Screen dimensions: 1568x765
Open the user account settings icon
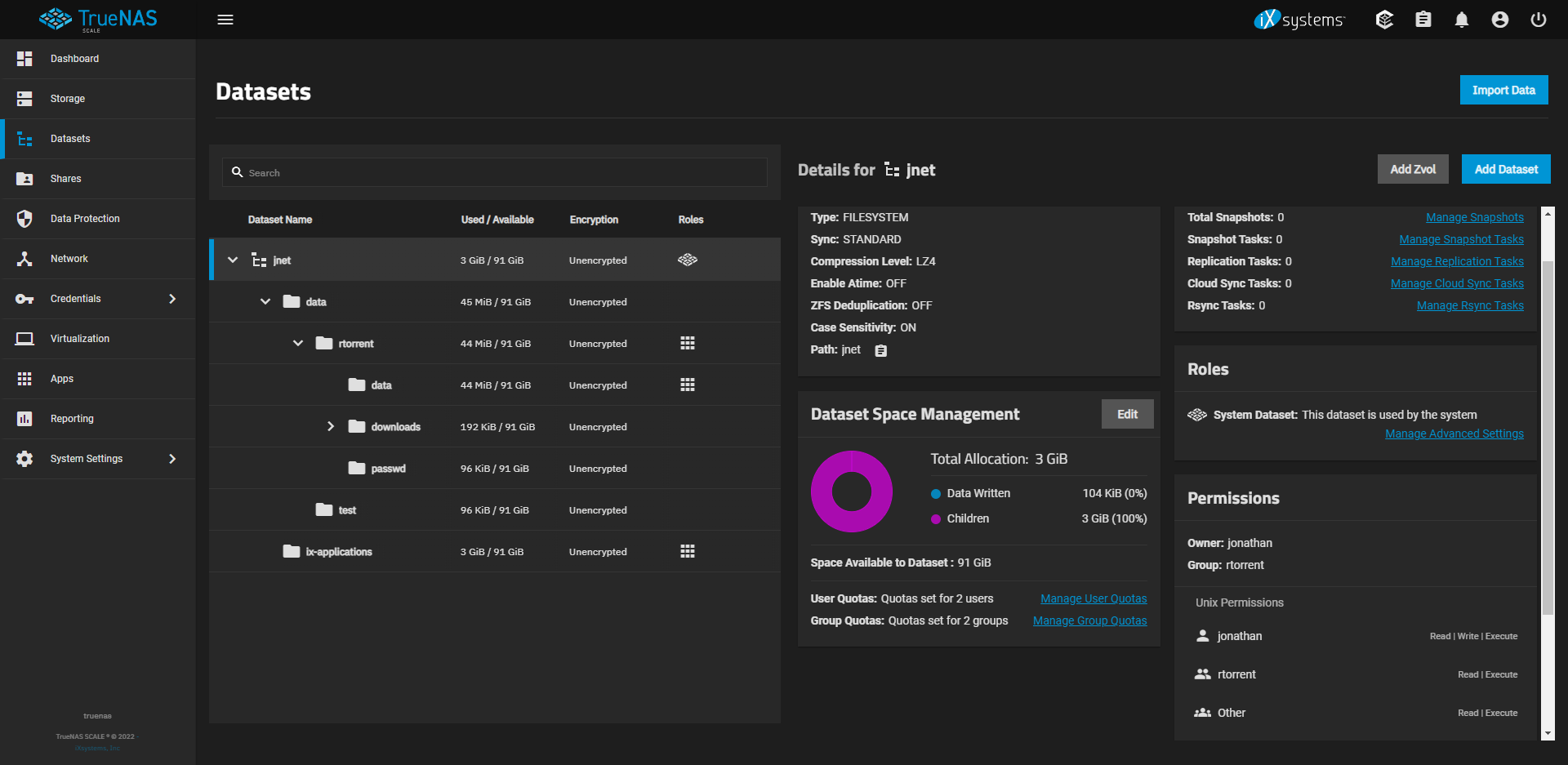click(1499, 20)
